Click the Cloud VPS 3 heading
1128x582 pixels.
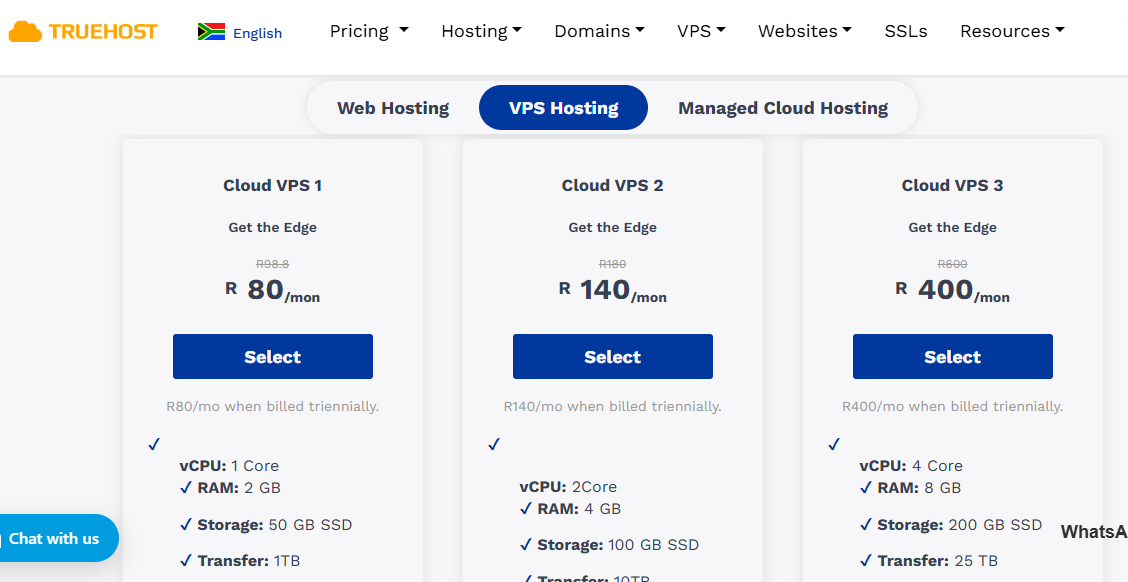[x=952, y=186]
